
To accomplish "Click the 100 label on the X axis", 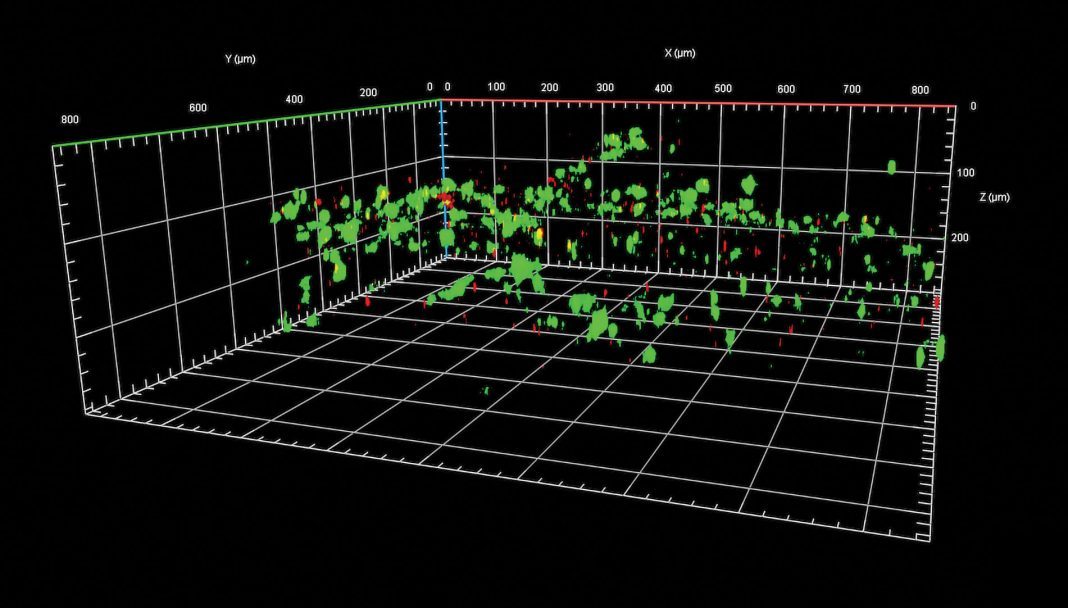I will pyautogui.click(x=496, y=86).
